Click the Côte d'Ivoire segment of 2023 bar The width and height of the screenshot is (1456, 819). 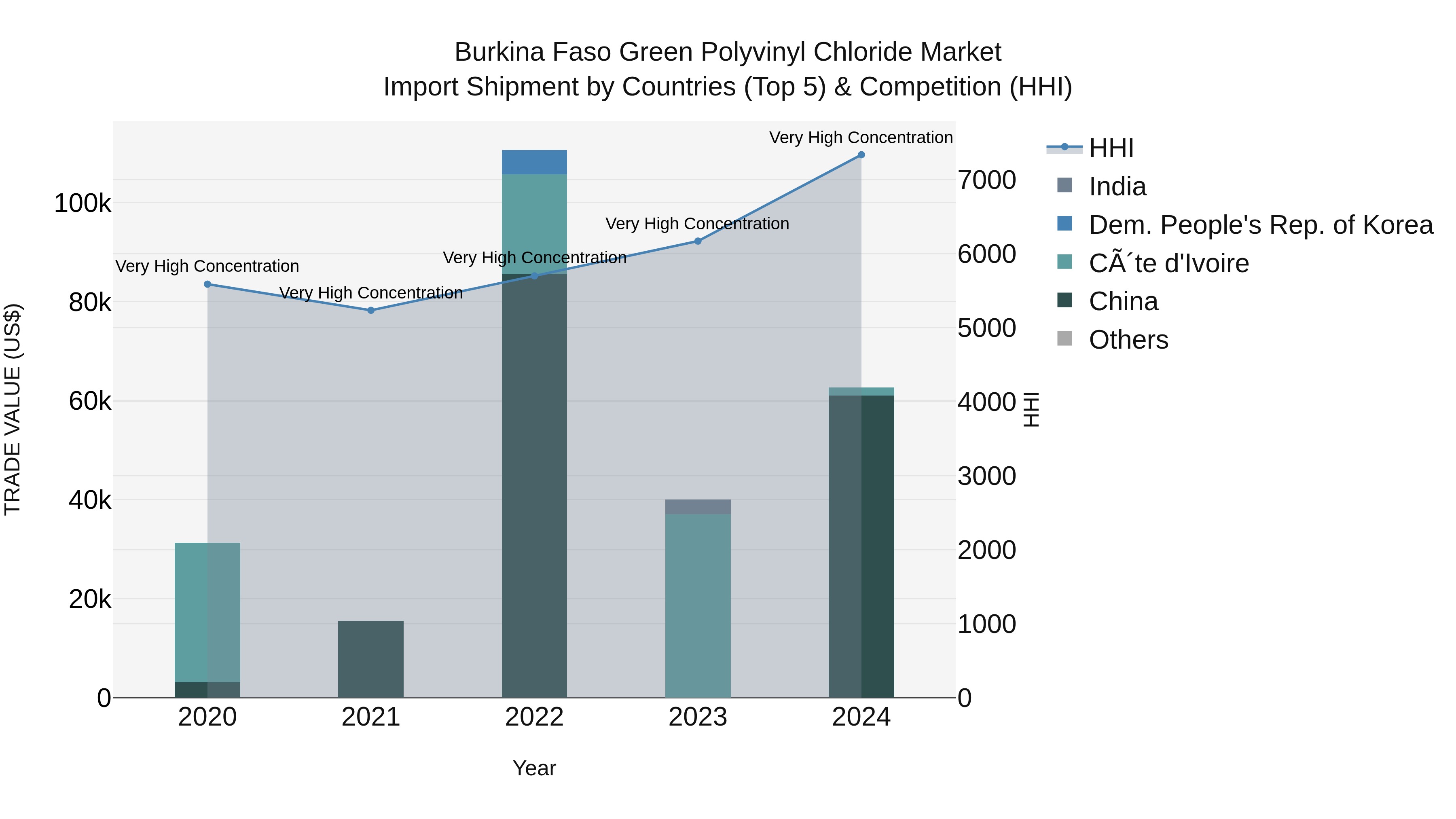tap(698, 606)
